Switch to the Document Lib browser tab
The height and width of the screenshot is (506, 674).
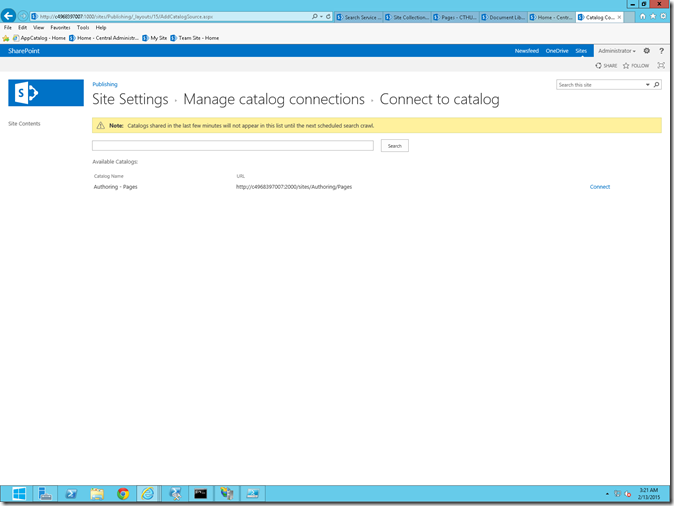(503, 17)
